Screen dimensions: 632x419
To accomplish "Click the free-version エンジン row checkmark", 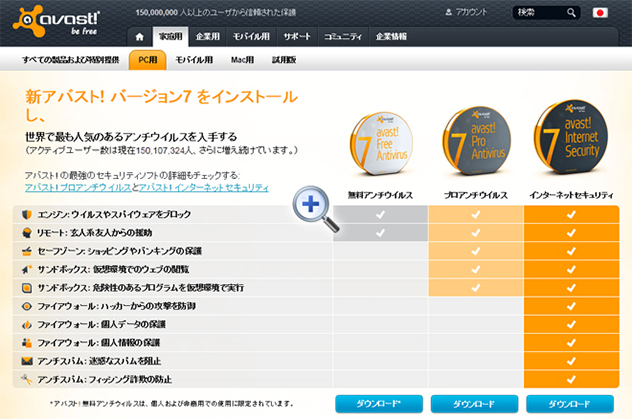I will [x=380, y=214].
